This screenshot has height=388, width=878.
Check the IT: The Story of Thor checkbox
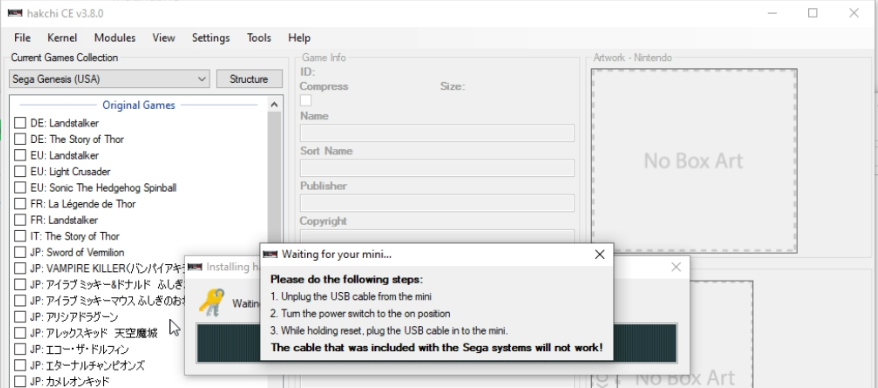20,236
